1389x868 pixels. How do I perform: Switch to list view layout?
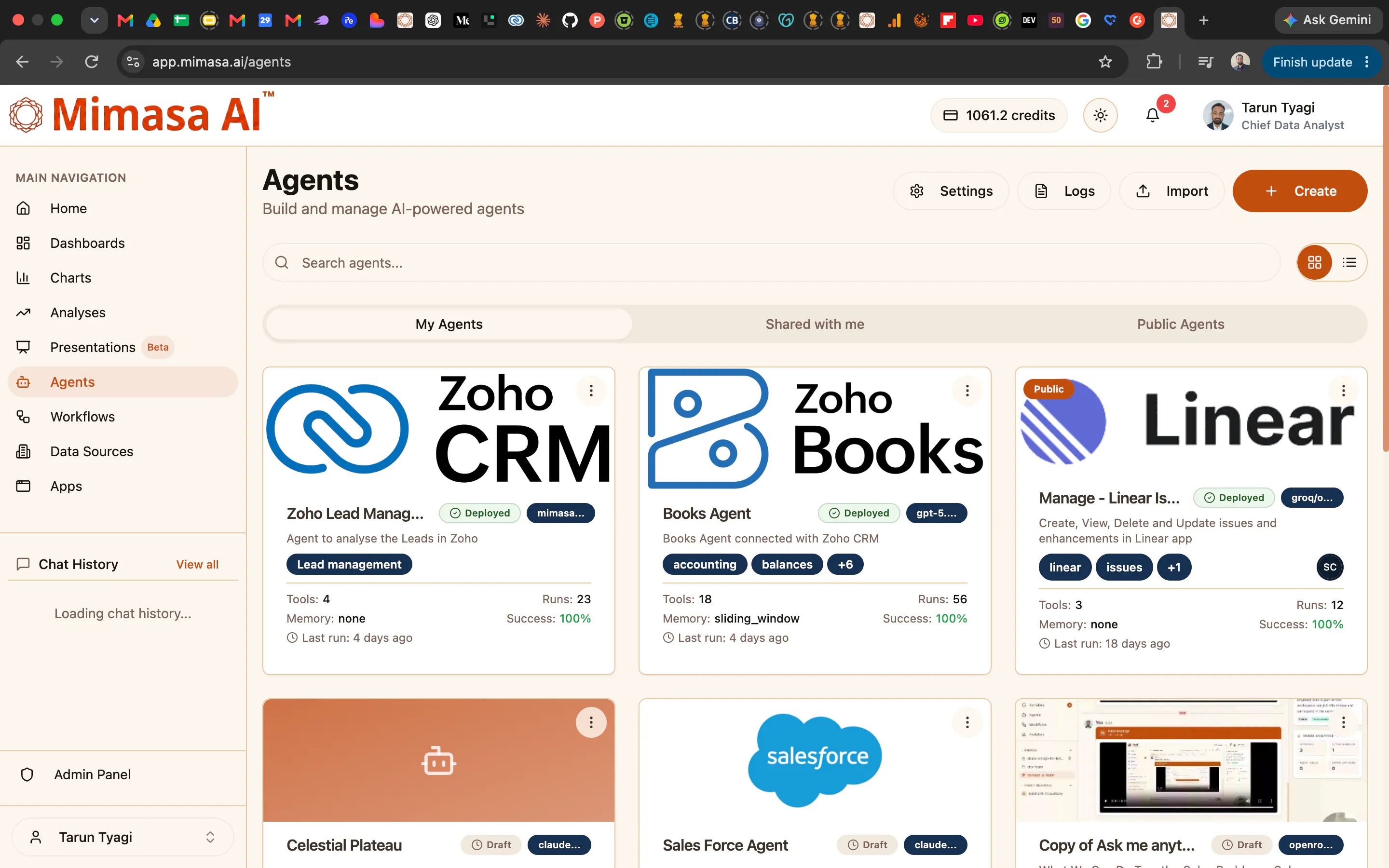tap(1349, 262)
